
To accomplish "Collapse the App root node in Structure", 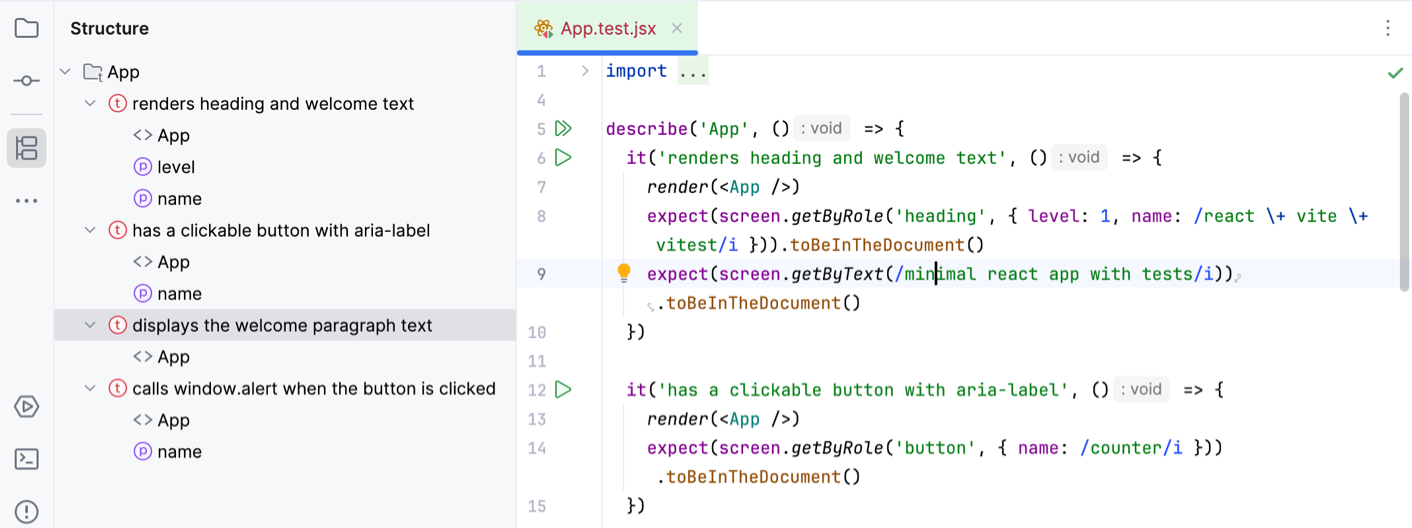I will point(65,72).
